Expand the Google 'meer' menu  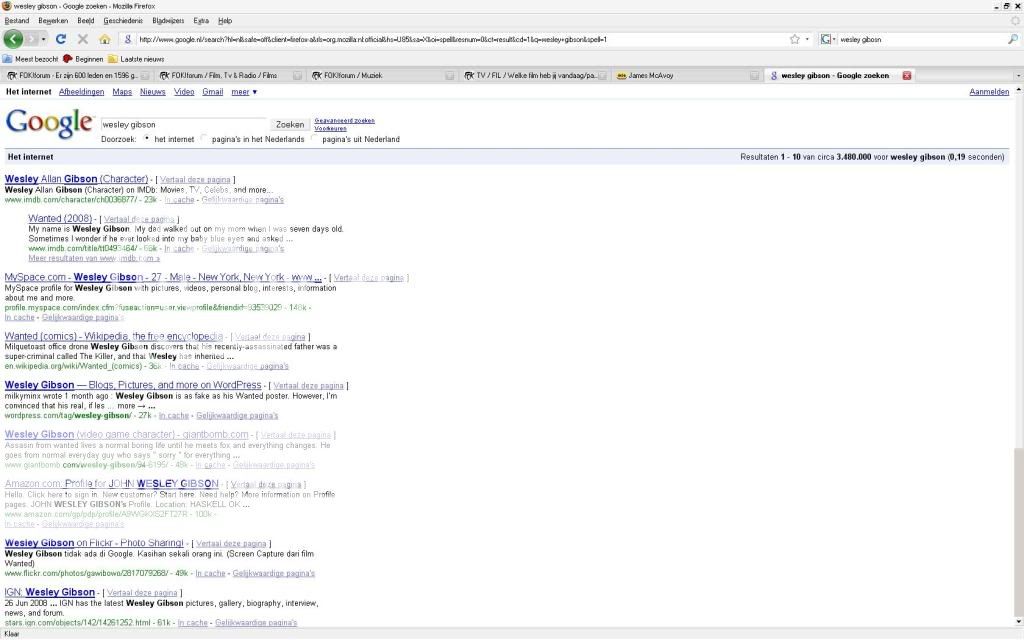tap(244, 92)
